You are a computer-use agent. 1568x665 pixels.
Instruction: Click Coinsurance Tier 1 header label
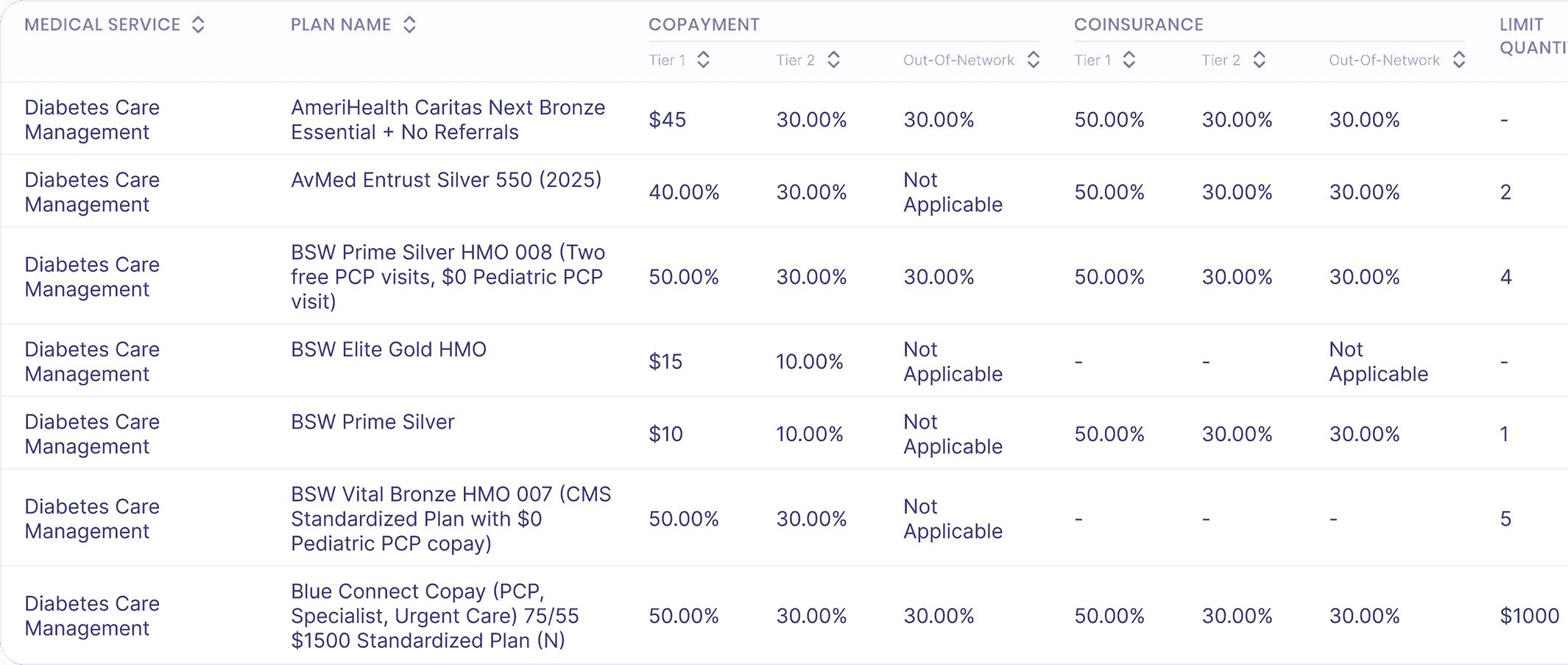pos(1092,60)
